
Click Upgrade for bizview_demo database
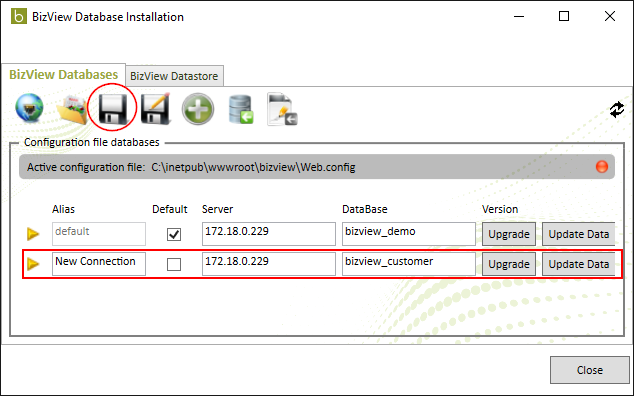pyautogui.click(x=509, y=234)
